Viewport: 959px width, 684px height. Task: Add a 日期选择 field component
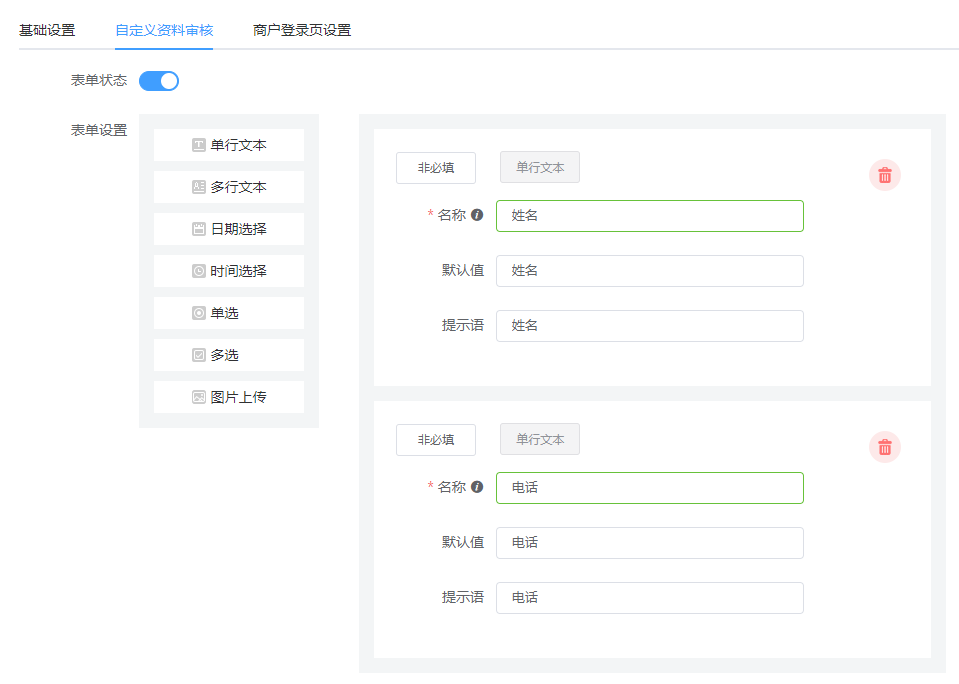click(229, 229)
